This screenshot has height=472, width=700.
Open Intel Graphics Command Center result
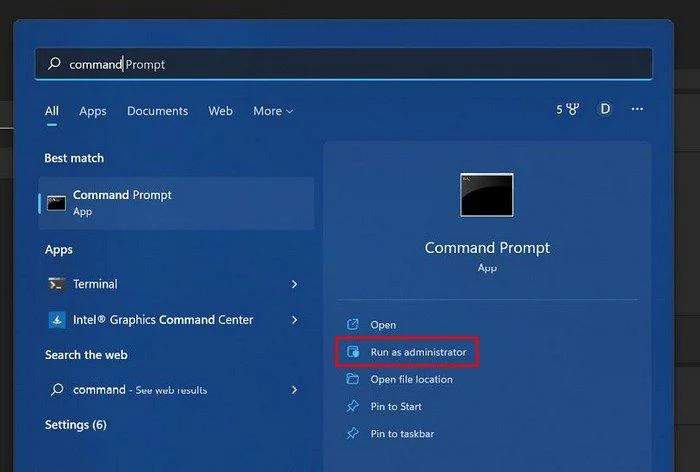[x=174, y=320]
